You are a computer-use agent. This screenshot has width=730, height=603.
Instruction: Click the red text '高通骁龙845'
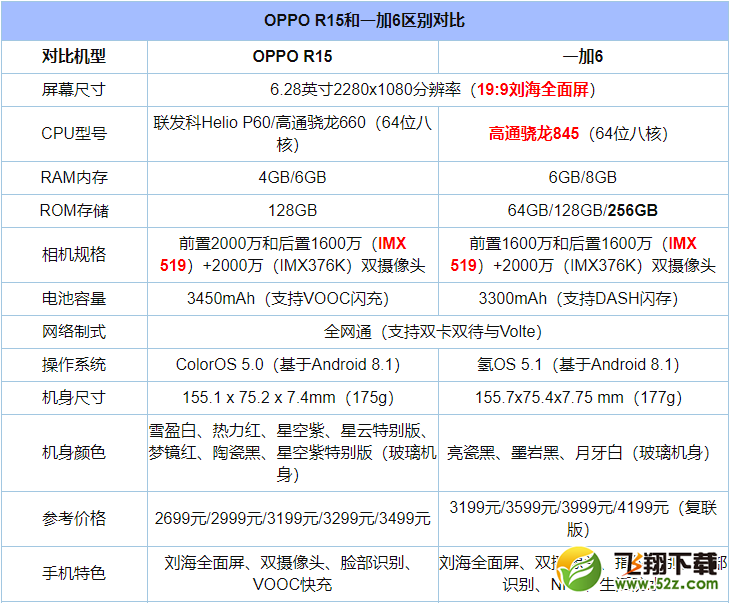click(534, 134)
